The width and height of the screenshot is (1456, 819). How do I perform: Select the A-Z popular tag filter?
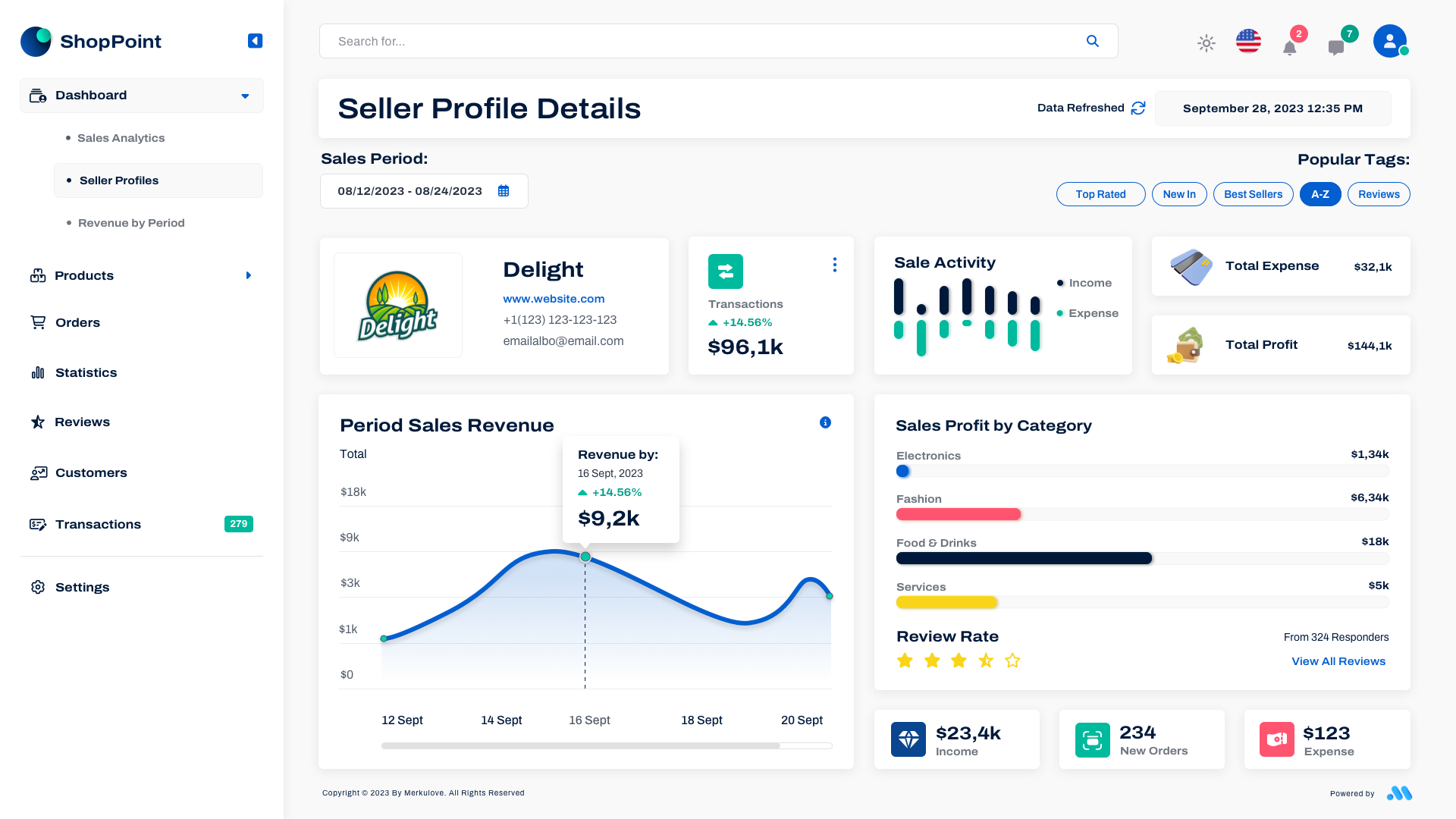tap(1320, 194)
